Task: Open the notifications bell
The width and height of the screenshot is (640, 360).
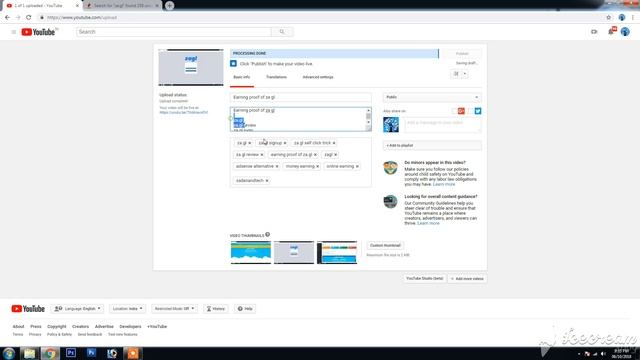Action: (x=611, y=31)
